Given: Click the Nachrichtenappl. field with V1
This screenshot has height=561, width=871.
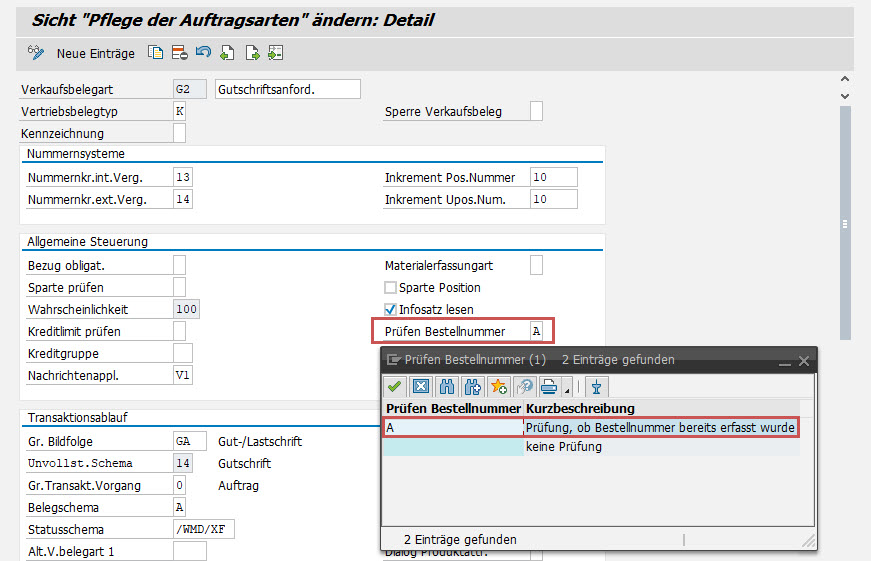Looking at the screenshot, I should (183, 375).
